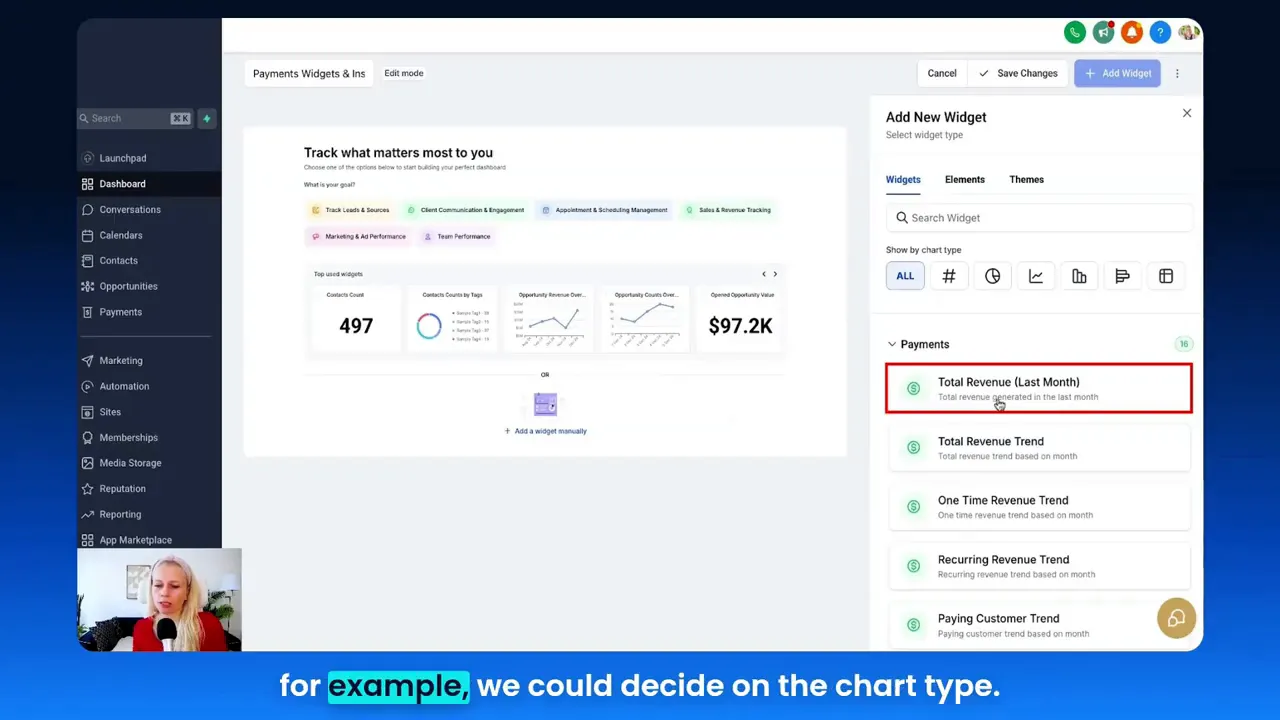Open Dashboard in the sidebar
The image size is (1280, 720).
149,184
